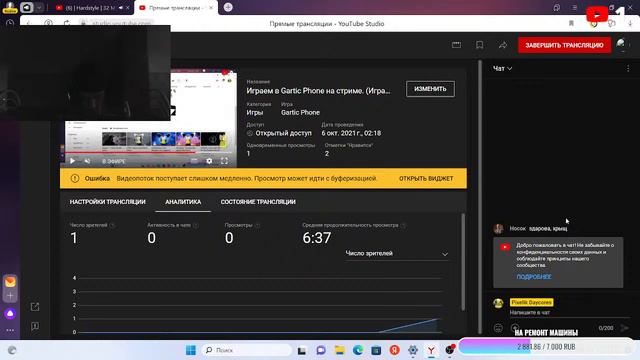Mute the stream preview volume icon

[x=87, y=161]
